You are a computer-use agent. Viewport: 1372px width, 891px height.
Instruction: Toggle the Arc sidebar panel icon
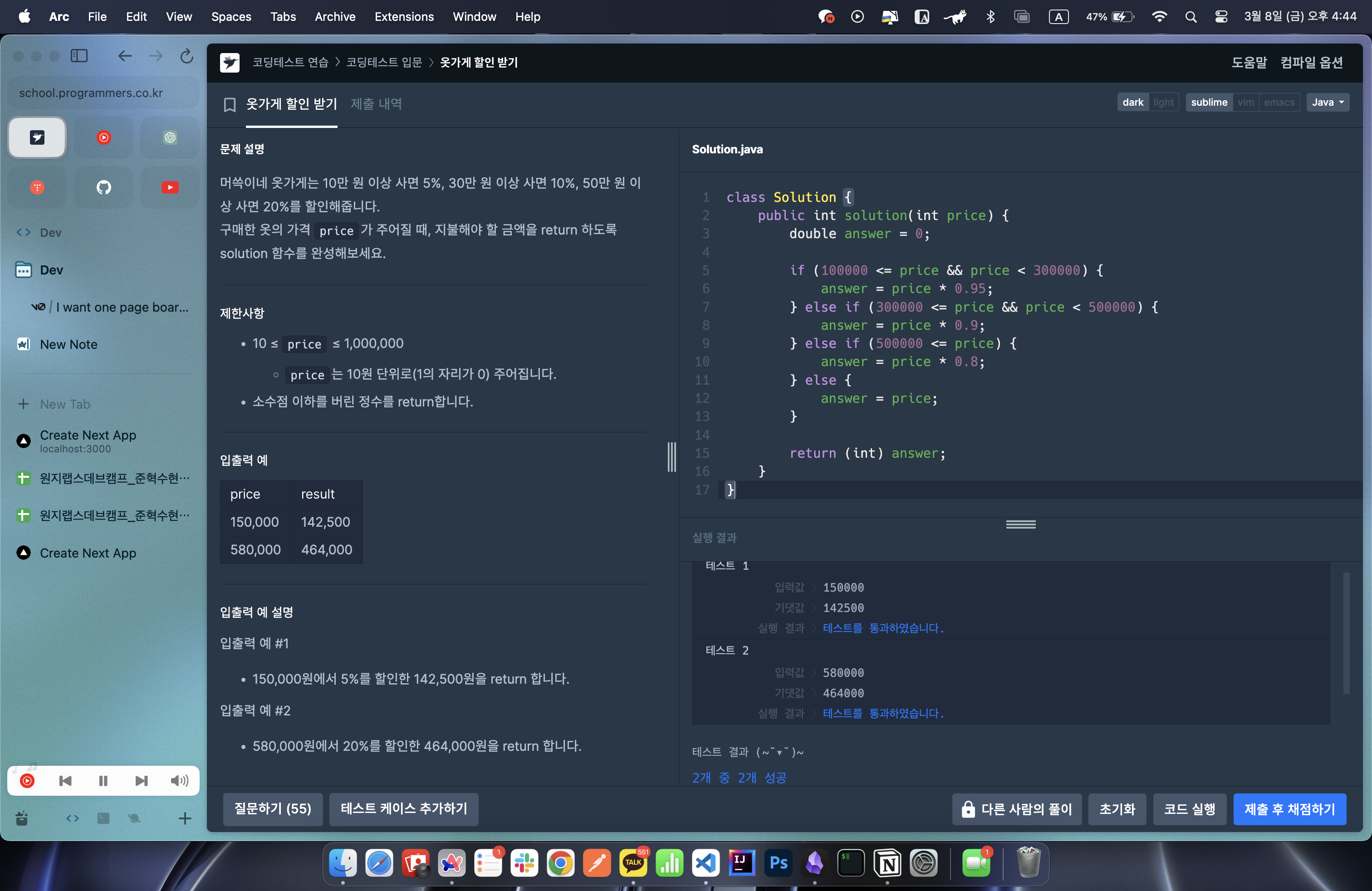point(79,56)
